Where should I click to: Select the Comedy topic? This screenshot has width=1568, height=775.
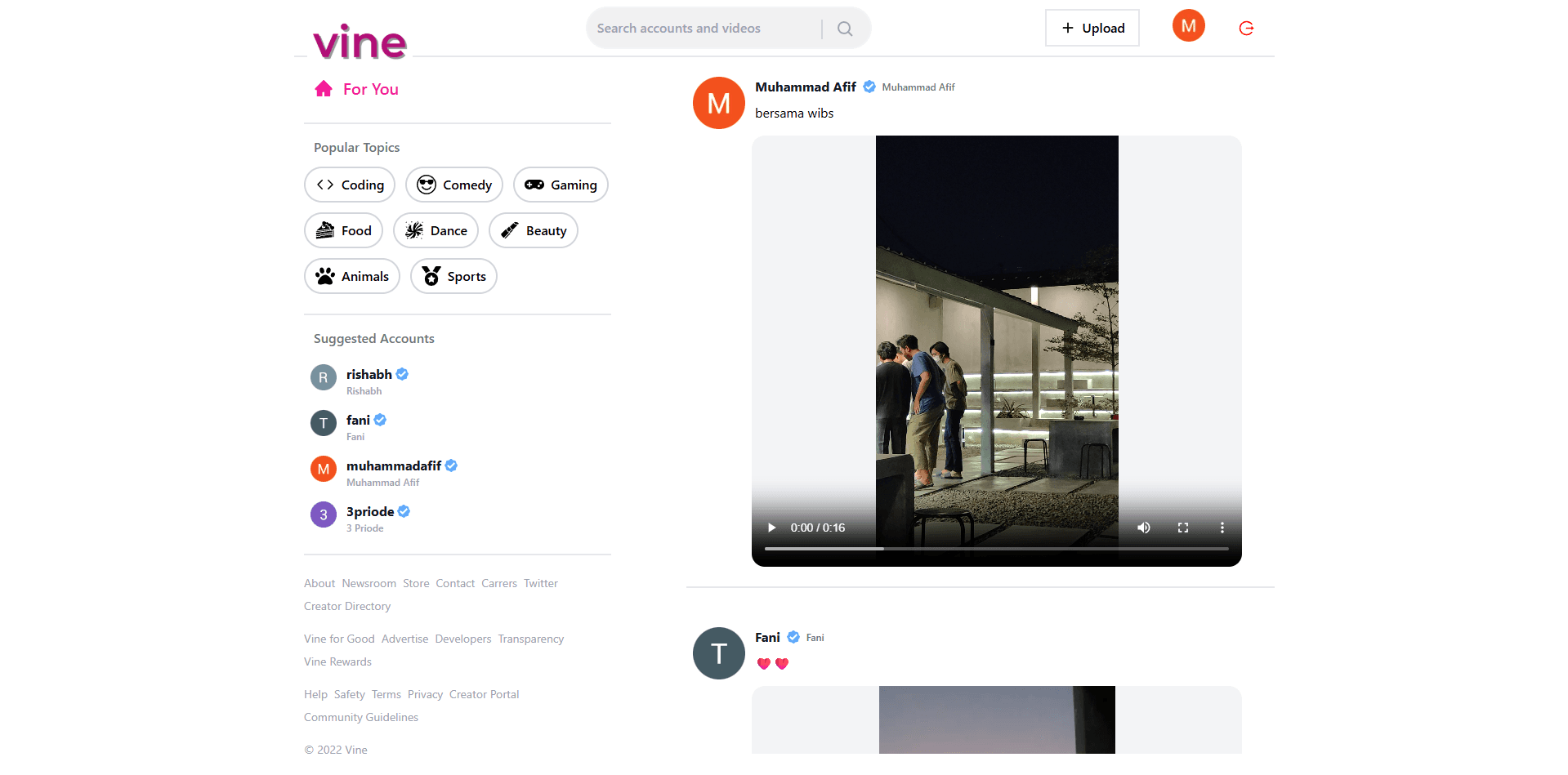(x=453, y=185)
